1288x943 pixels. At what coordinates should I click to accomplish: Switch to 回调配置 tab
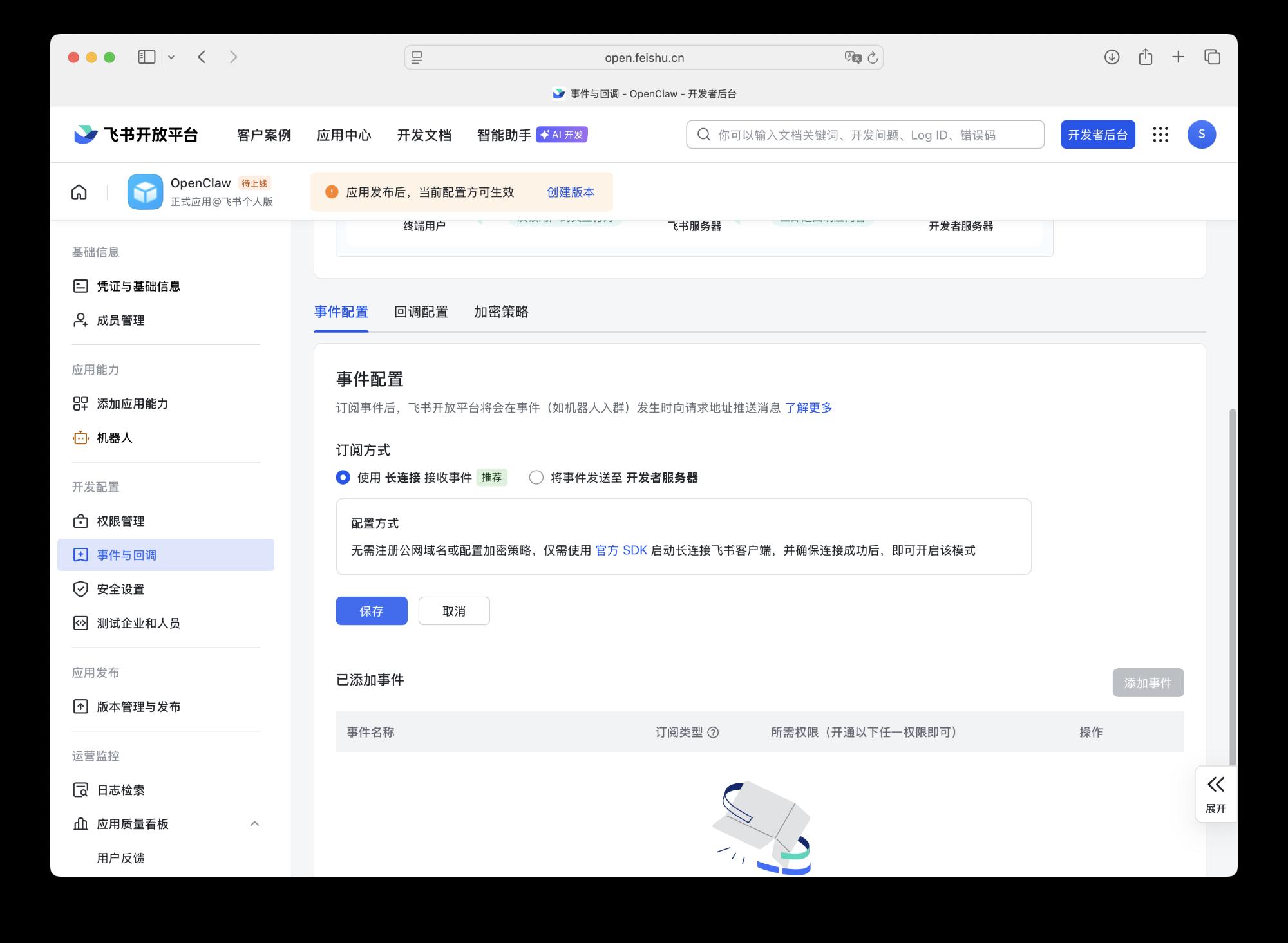[x=421, y=312]
